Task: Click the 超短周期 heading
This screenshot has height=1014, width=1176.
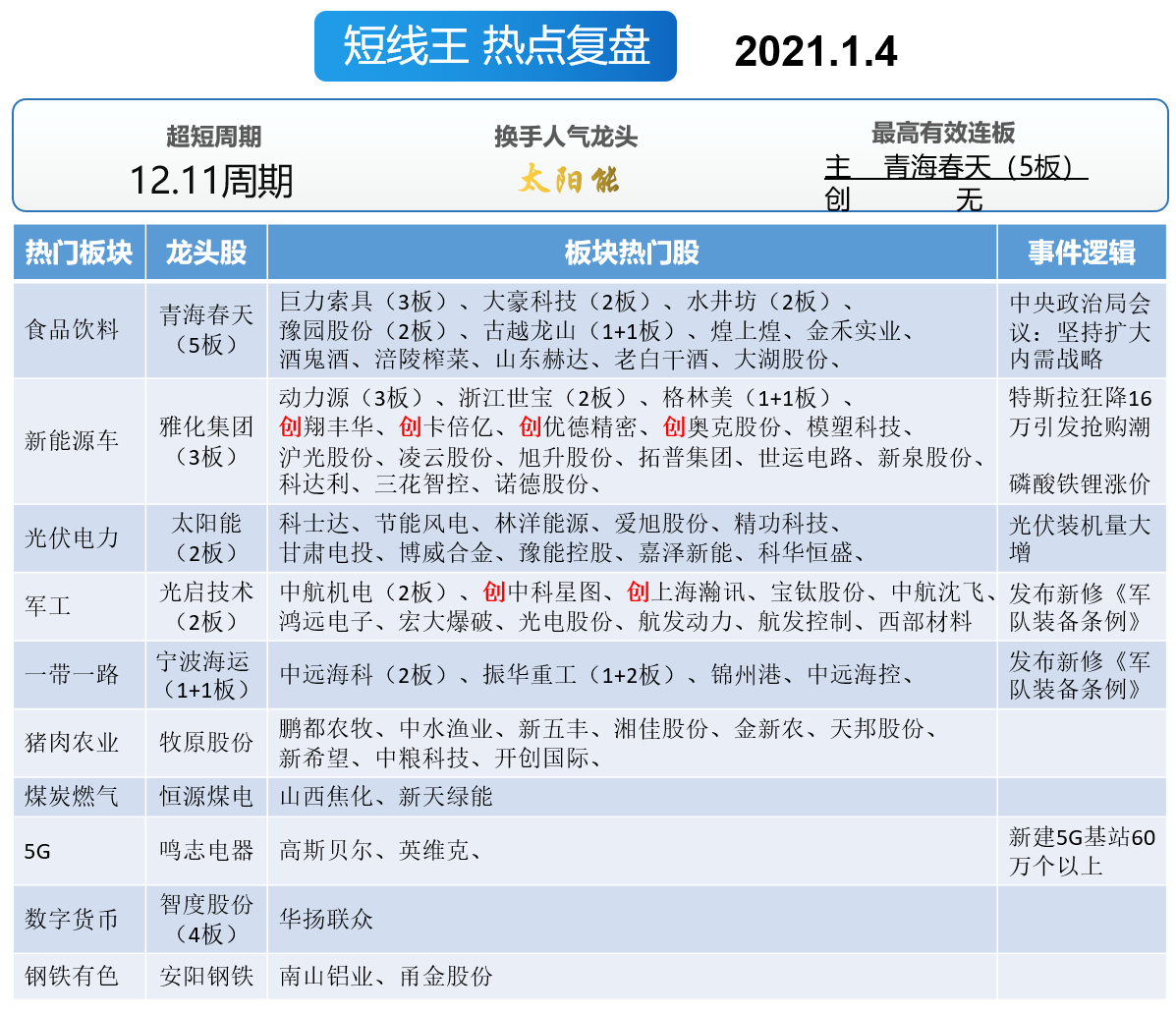Action: tap(214, 137)
